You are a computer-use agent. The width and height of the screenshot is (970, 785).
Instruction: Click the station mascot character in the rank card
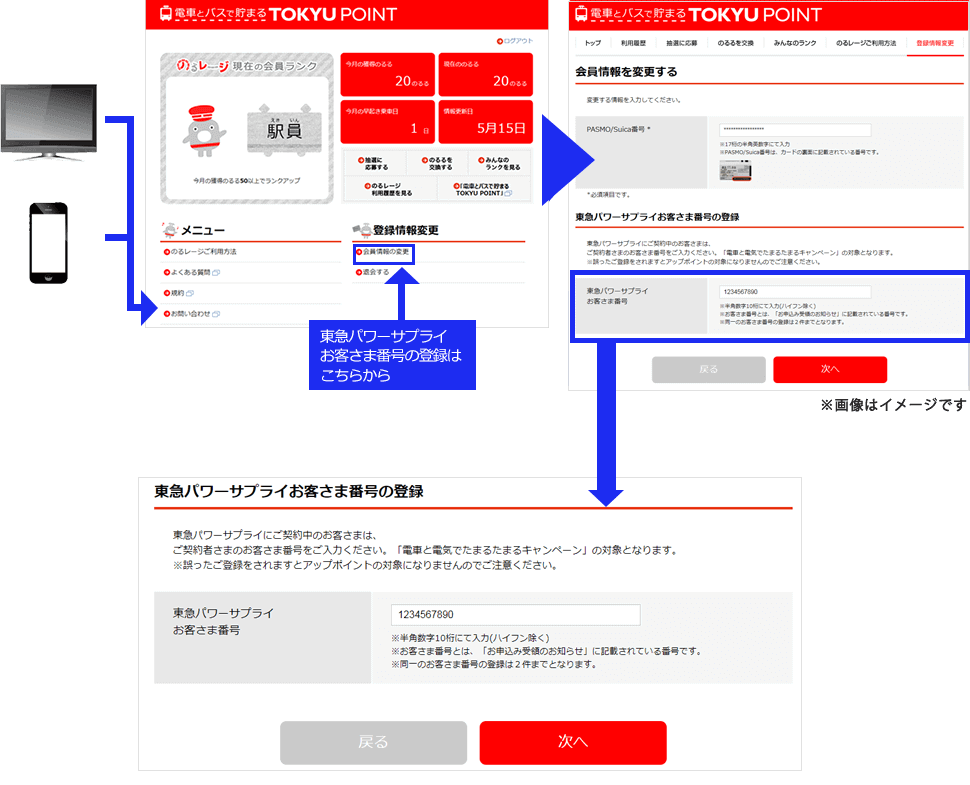click(204, 131)
